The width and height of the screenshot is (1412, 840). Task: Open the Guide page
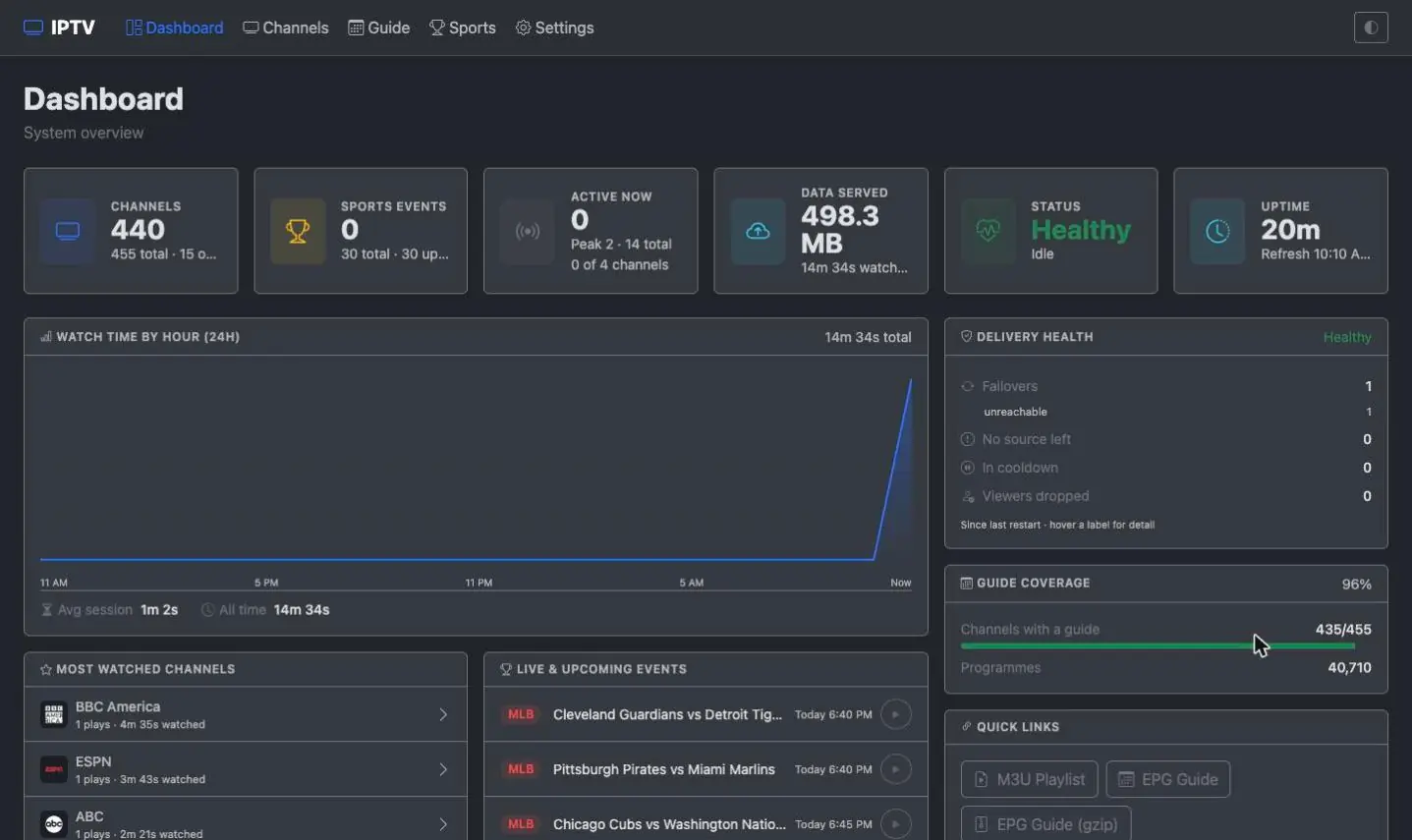point(378,28)
